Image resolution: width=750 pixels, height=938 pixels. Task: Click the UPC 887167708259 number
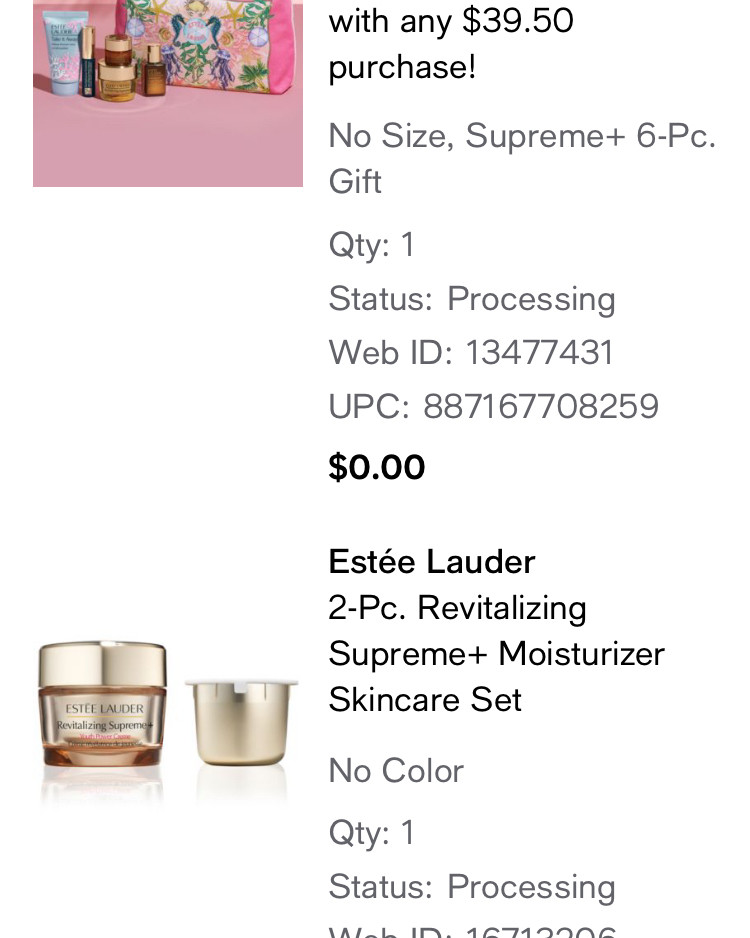[541, 407]
